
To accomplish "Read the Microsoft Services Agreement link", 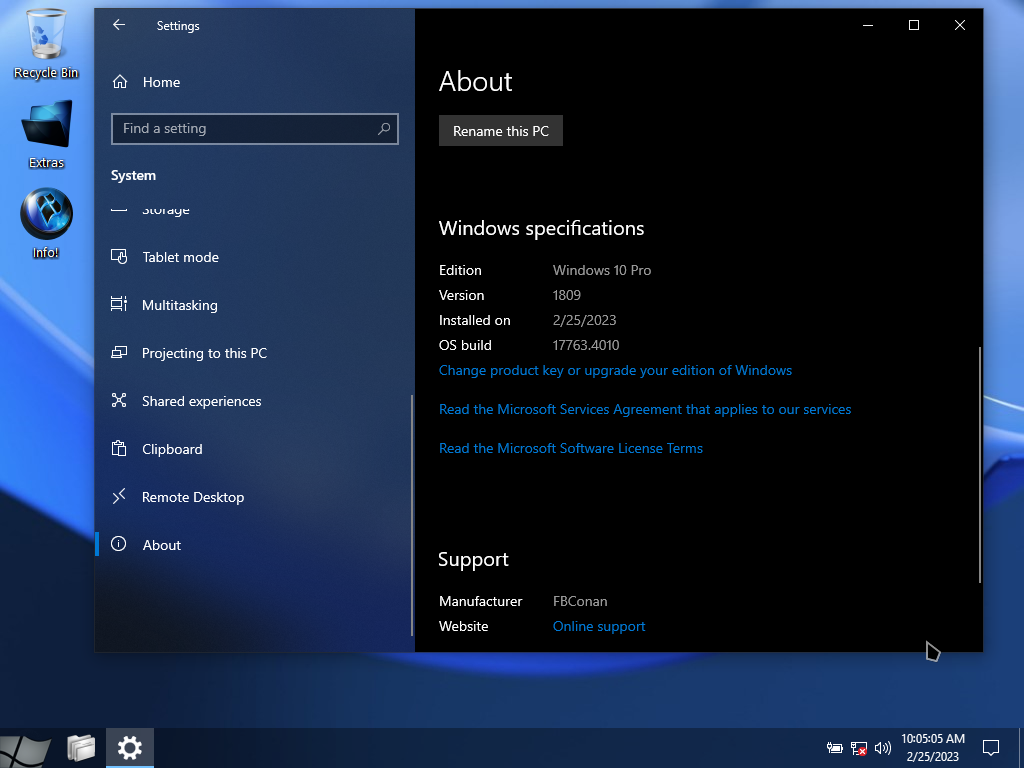I will click(x=645, y=409).
